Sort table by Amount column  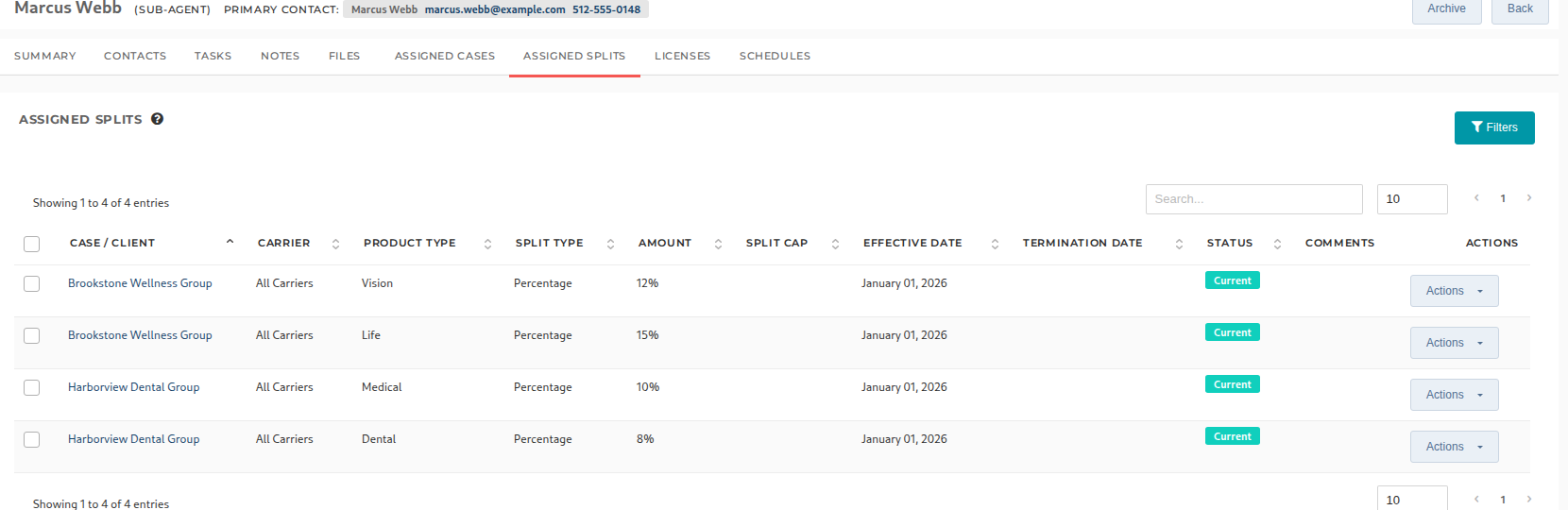click(x=718, y=244)
